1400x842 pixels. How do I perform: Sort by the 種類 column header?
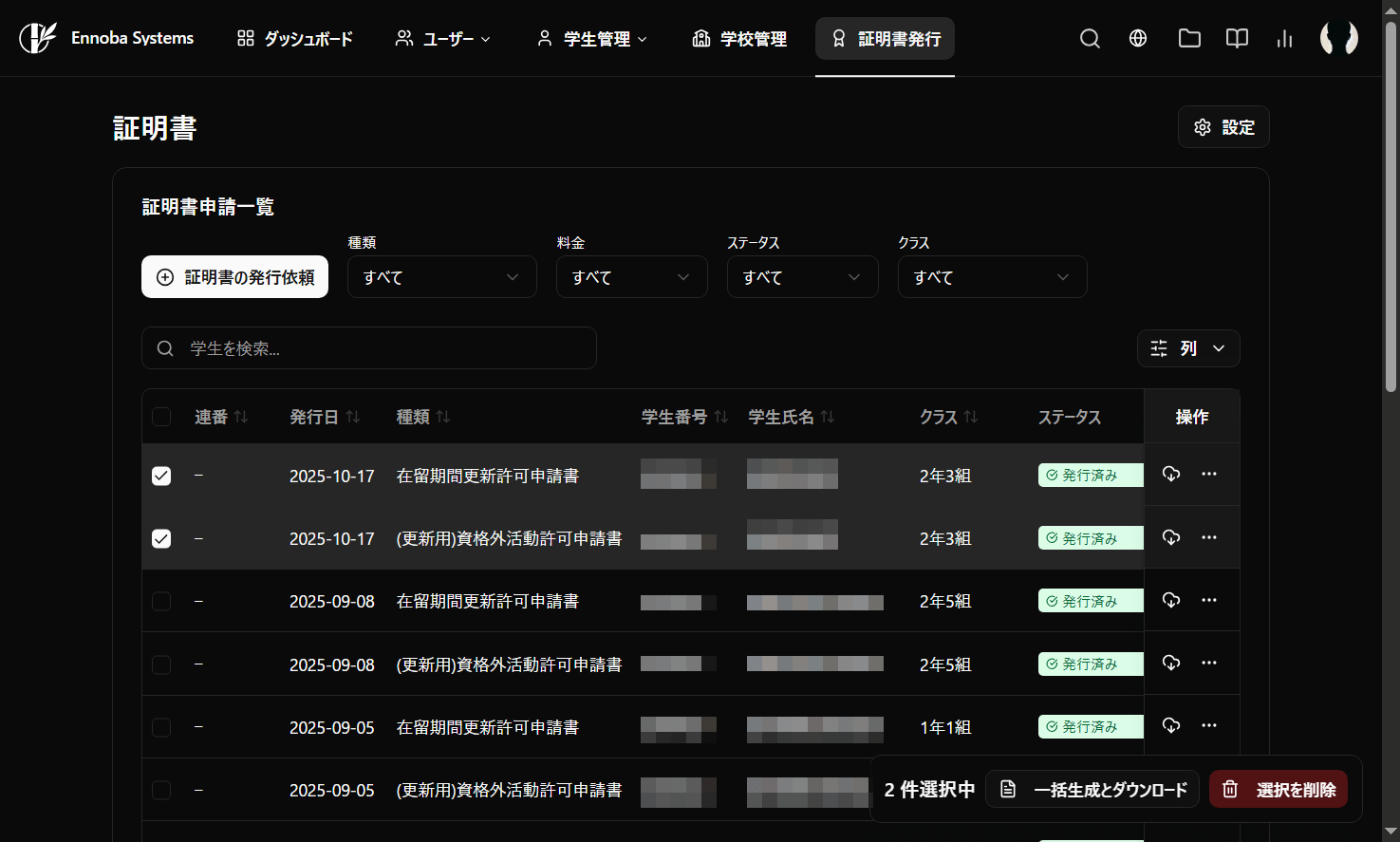coord(423,417)
